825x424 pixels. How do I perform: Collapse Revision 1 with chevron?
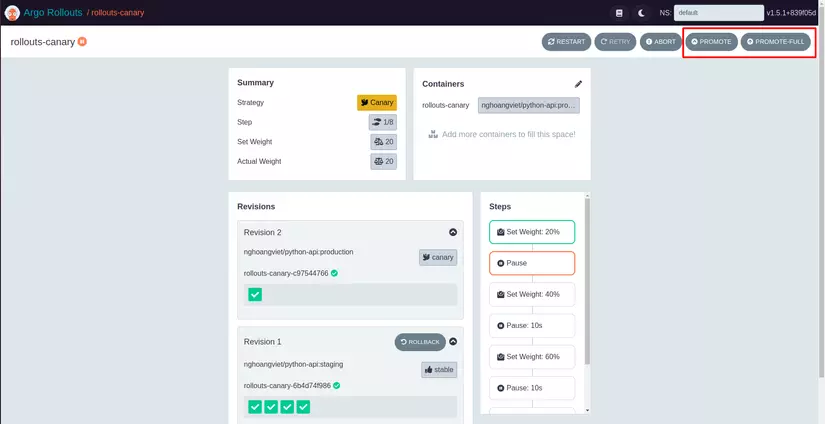[452, 341]
